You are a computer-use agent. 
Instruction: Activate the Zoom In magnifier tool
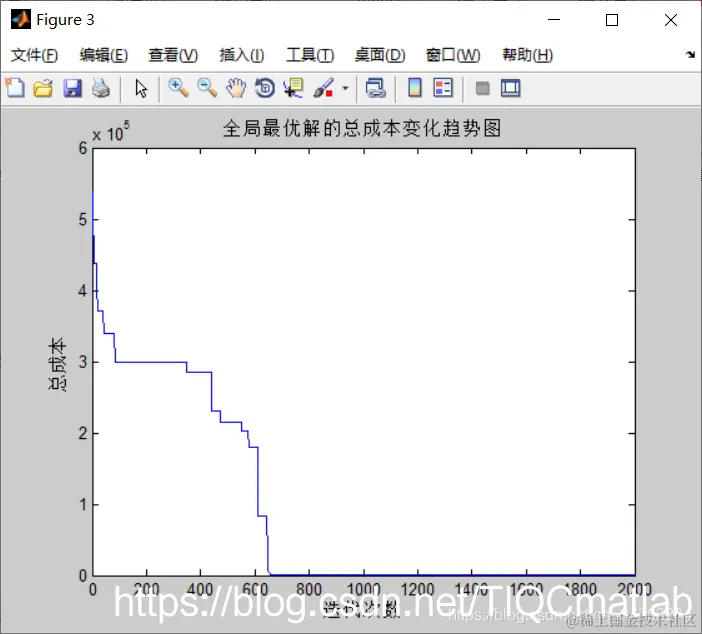click(178, 88)
